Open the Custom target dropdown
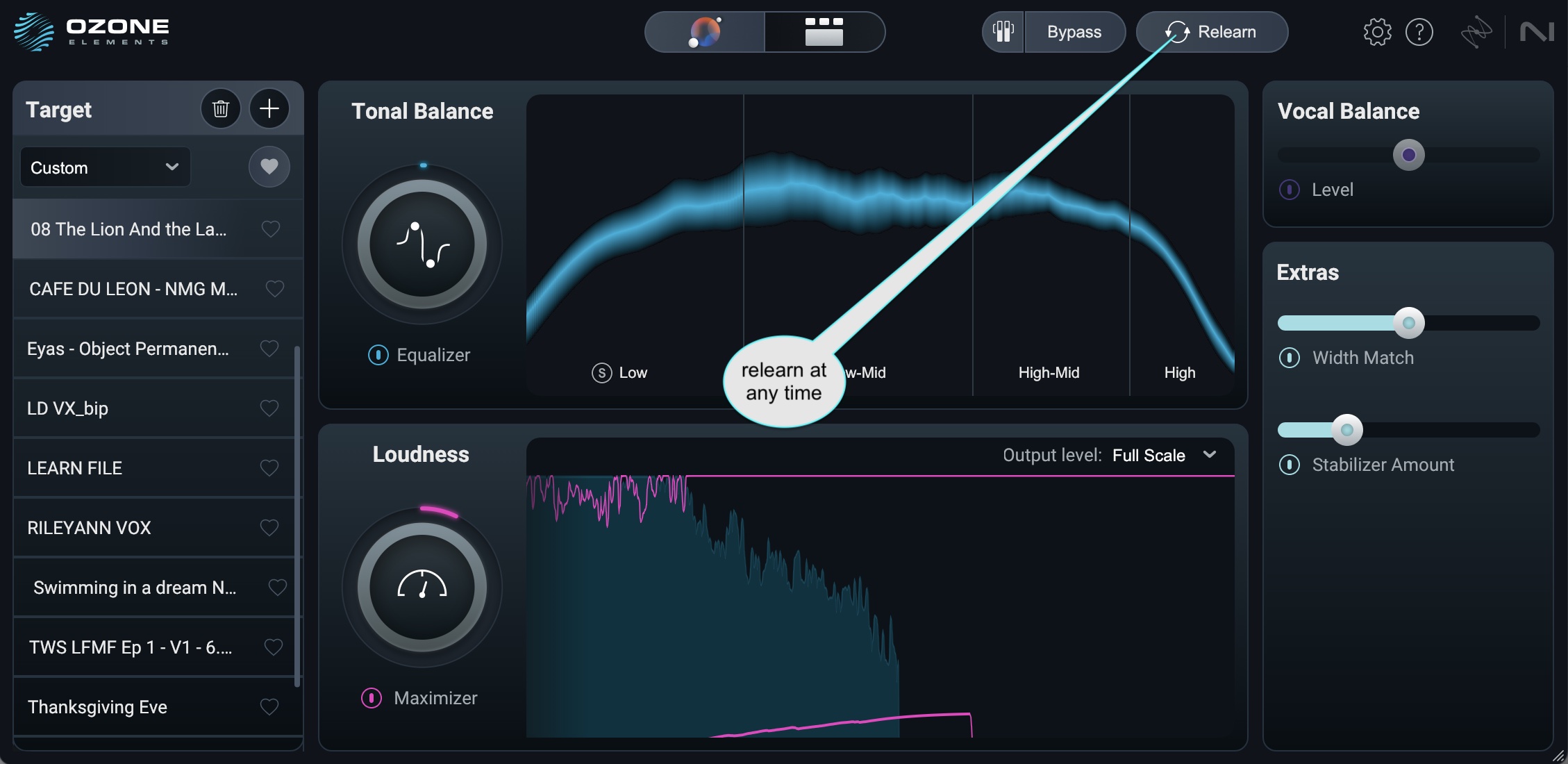This screenshot has height=764, width=1568. (105, 167)
